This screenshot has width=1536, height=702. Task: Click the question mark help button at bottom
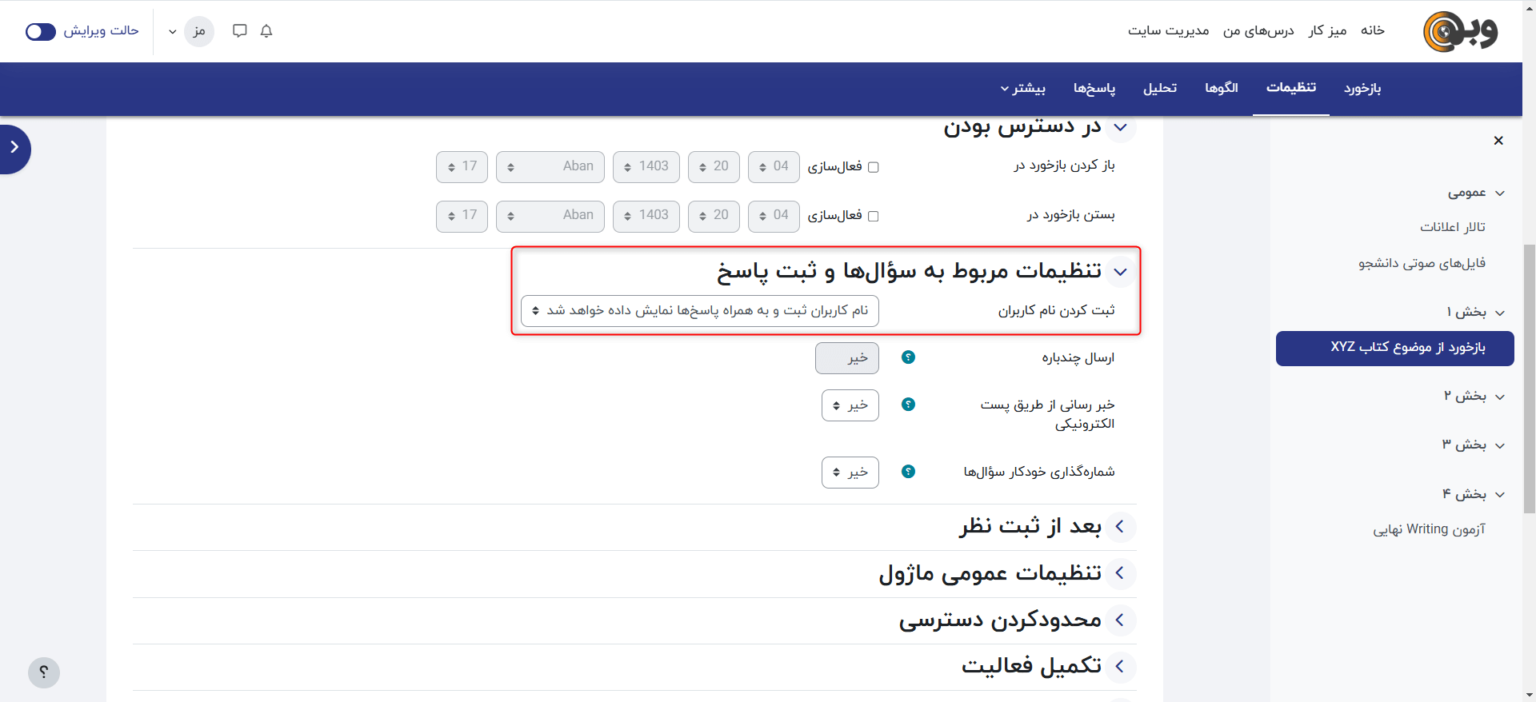pos(43,672)
